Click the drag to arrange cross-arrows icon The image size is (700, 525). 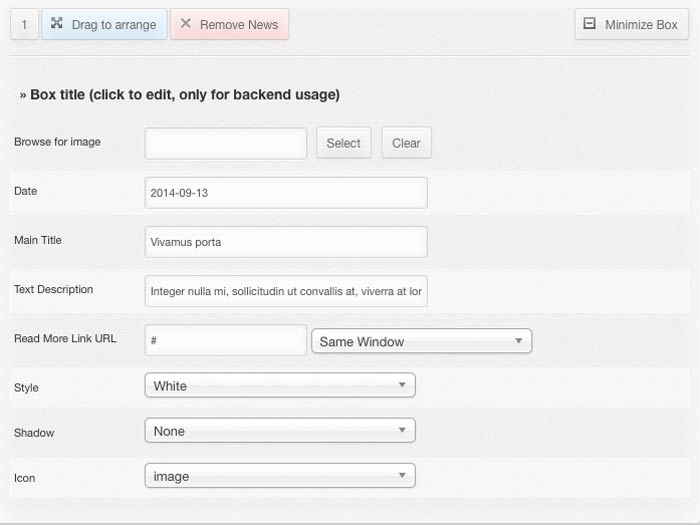(x=57, y=23)
